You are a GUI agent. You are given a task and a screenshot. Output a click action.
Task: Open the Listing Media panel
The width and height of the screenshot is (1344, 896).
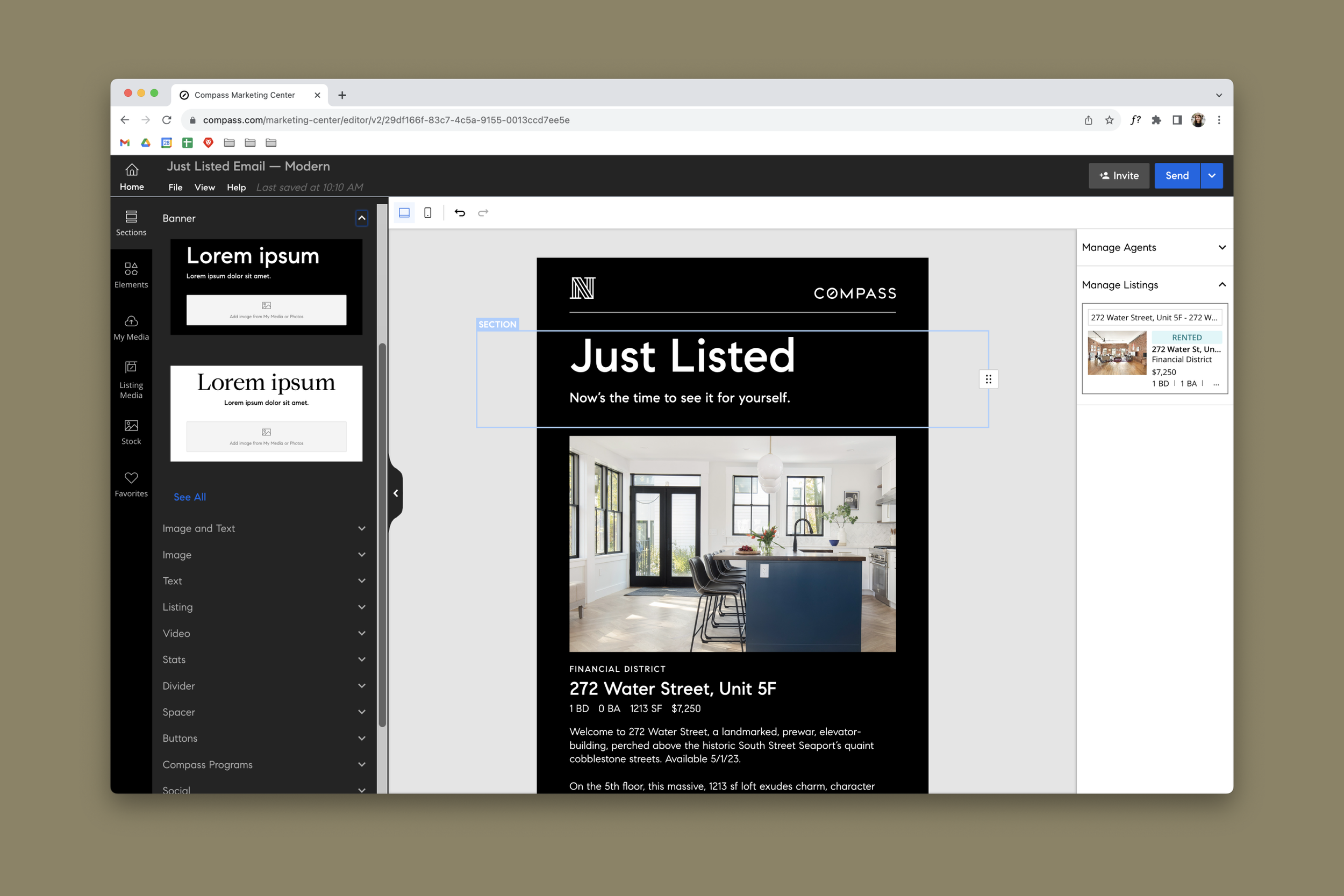131,379
